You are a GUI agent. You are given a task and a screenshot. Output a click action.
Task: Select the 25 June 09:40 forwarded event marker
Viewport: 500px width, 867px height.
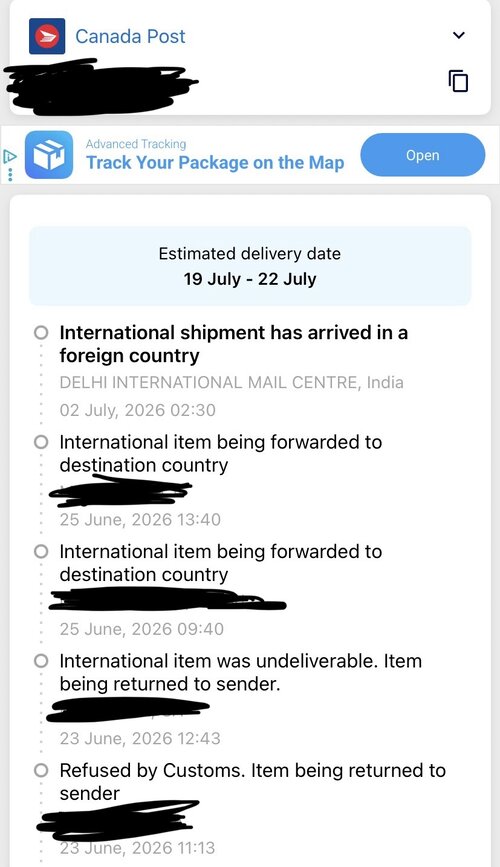[41, 552]
